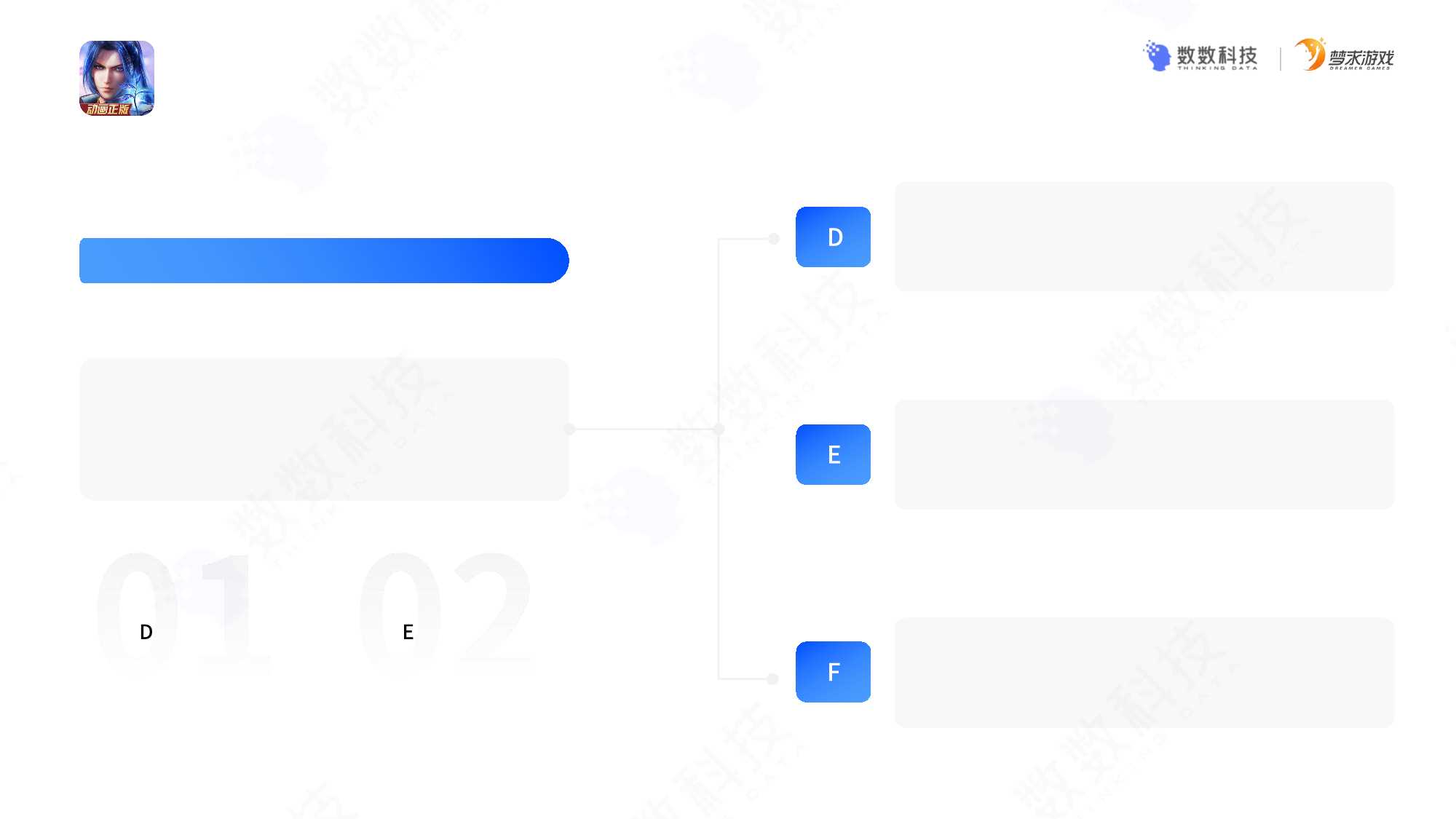The image size is (1456, 819).
Task: Select the blue E badge
Action: point(833,454)
